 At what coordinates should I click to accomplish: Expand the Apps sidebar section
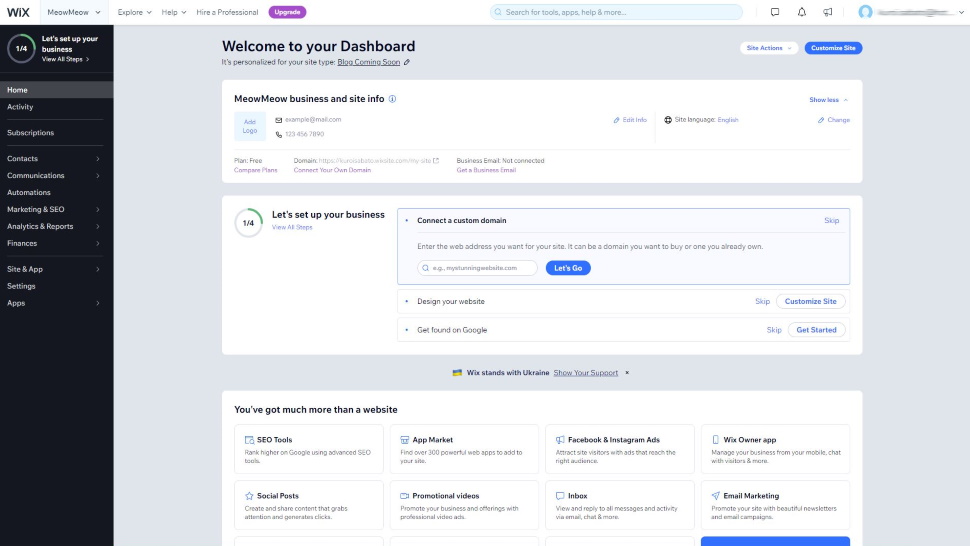coord(56,303)
